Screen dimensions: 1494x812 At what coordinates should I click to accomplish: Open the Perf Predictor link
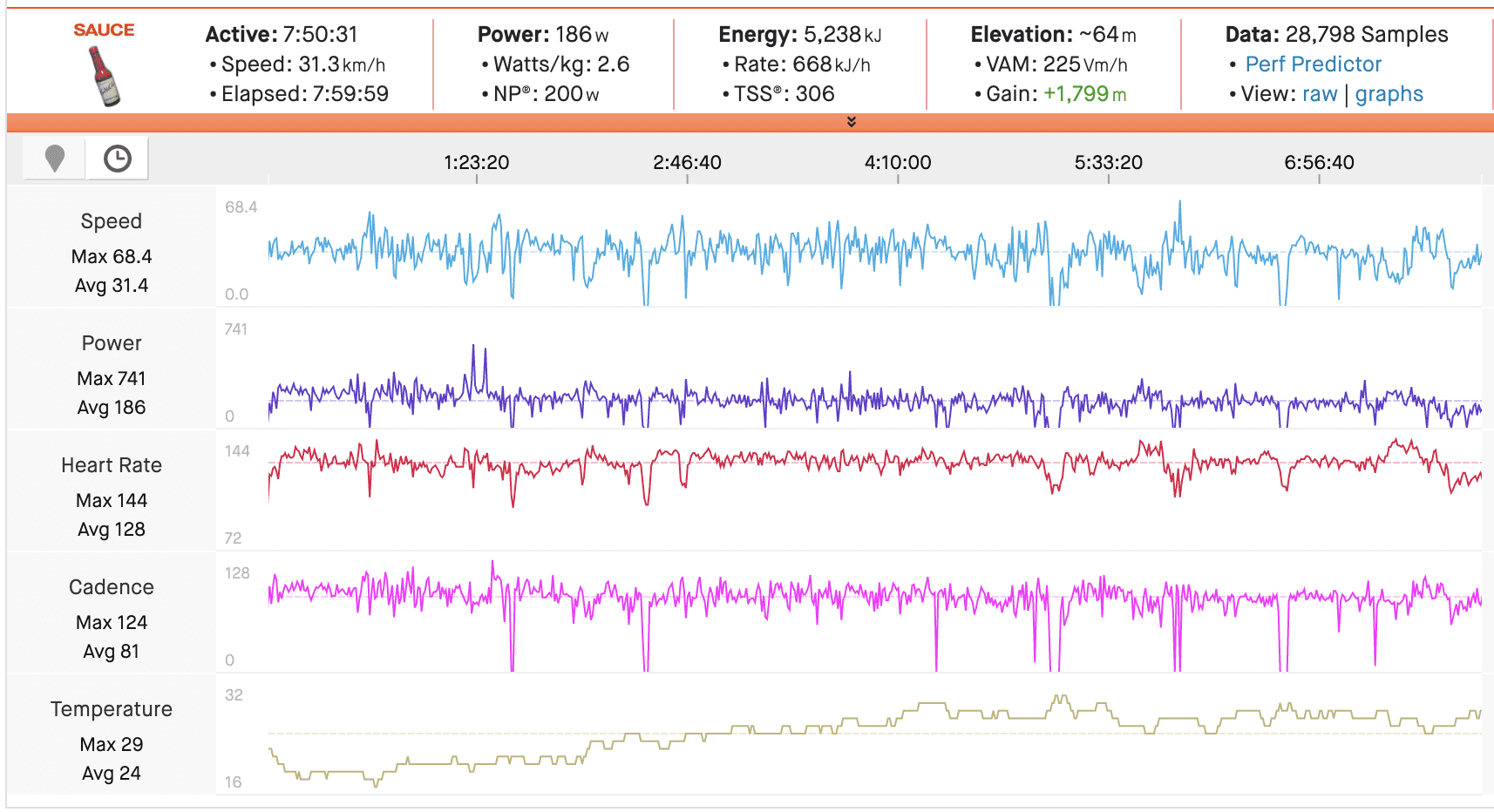pos(1313,64)
